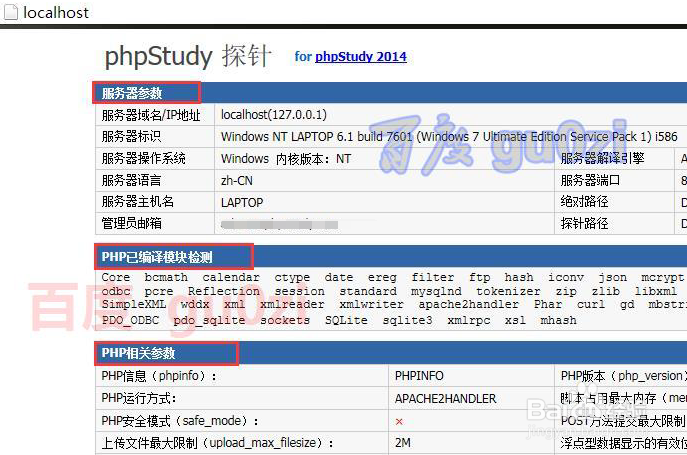Click the standard module name

pos(368,291)
